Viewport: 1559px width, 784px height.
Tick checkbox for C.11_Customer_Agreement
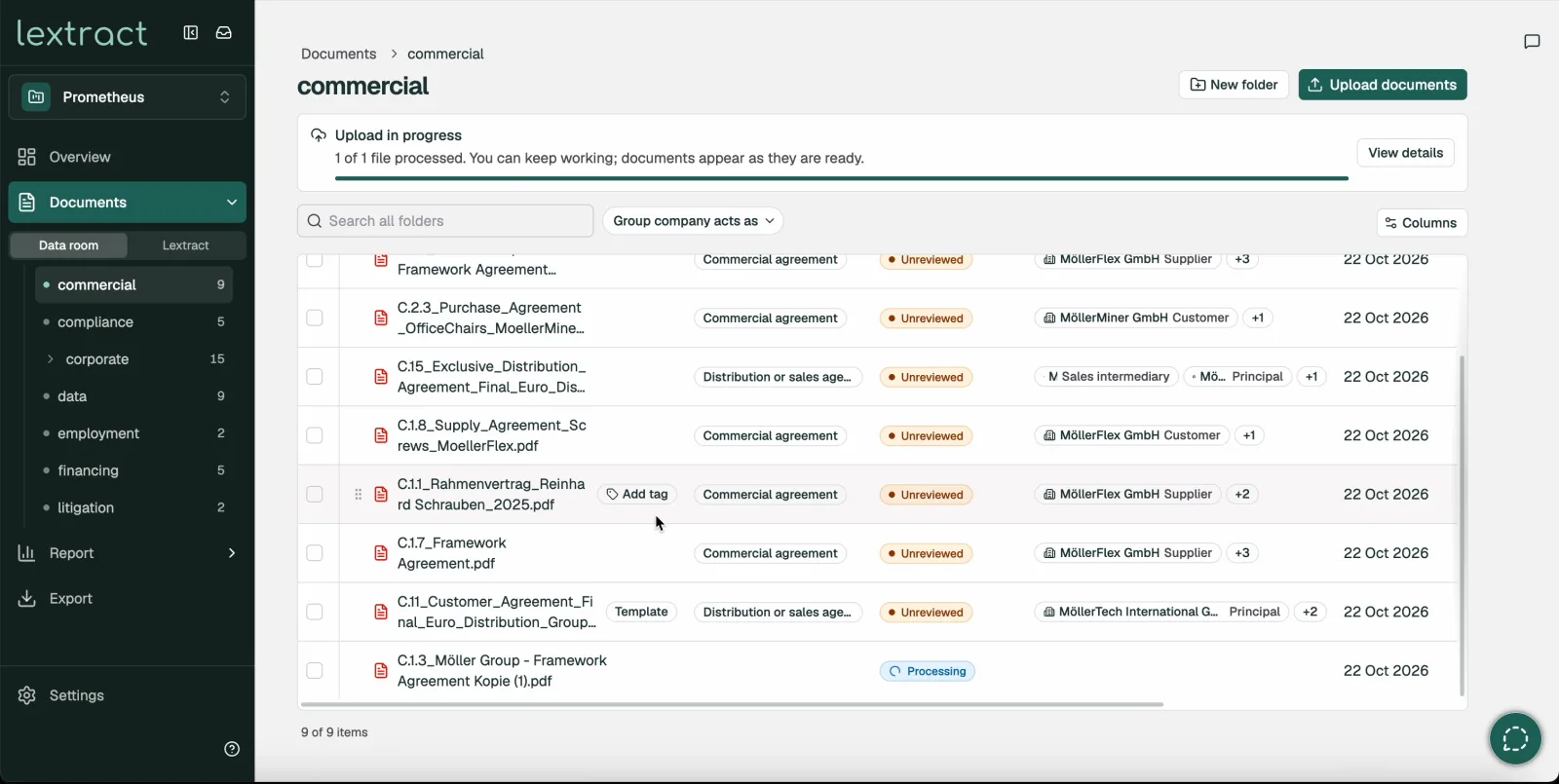coord(315,612)
